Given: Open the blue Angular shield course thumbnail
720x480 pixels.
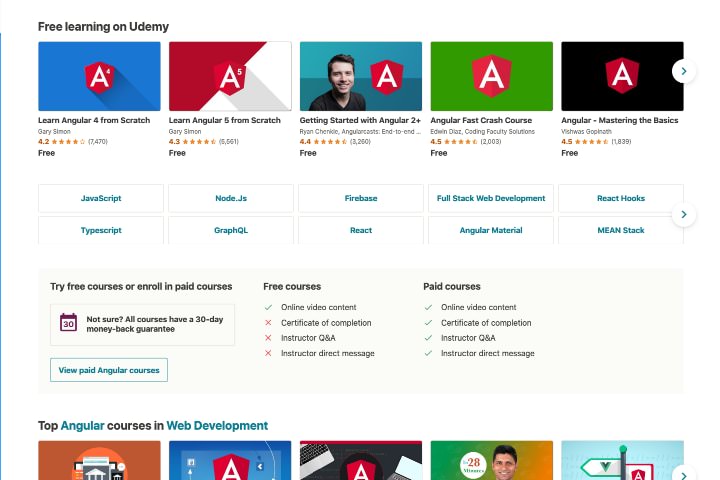Looking at the screenshot, I should coord(230,460).
